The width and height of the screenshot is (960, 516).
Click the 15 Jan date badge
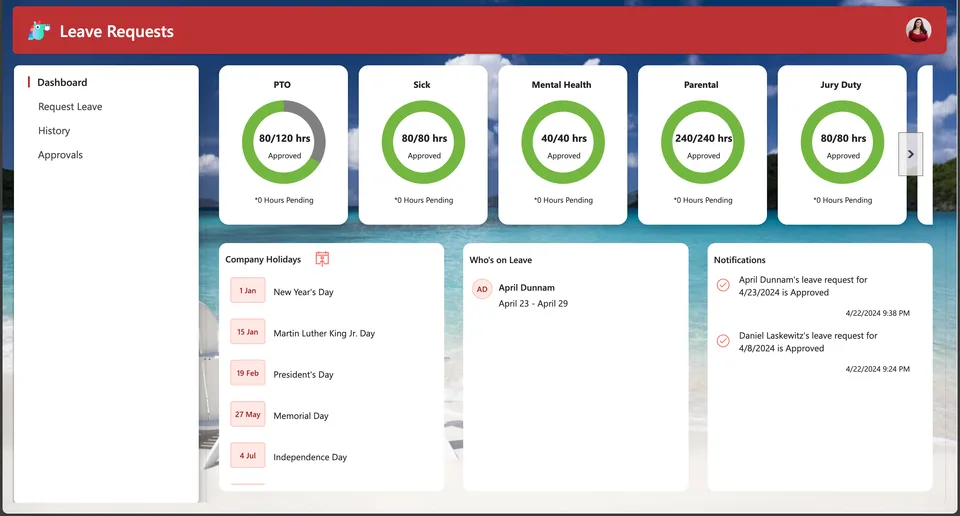pyautogui.click(x=248, y=332)
